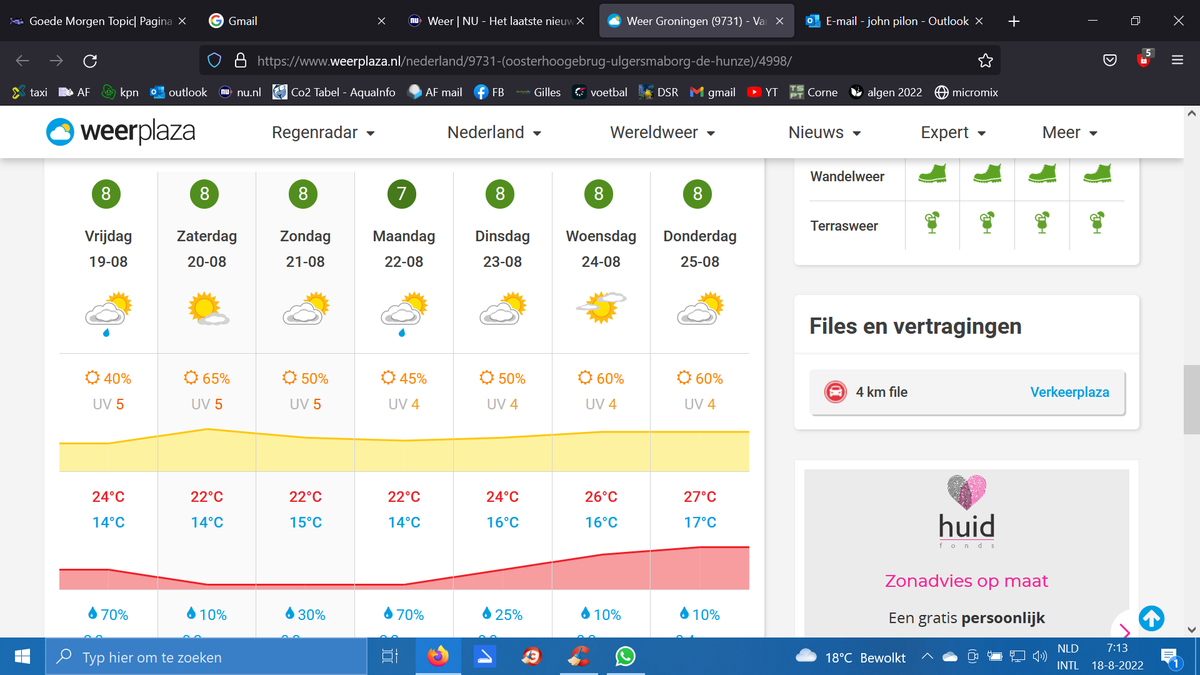The height and width of the screenshot is (675, 1200).
Task: Open a new tab with plus
Action: point(1014,20)
